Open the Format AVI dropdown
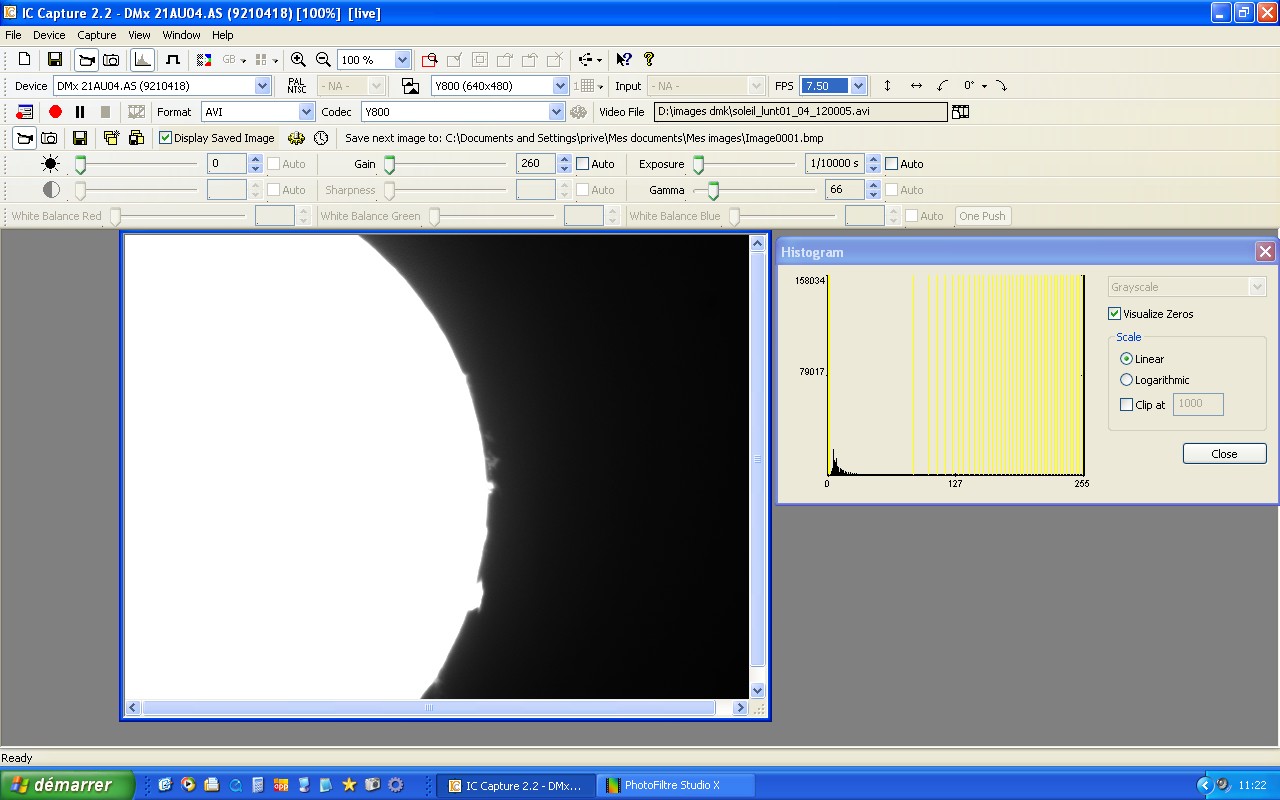Screen dimensions: 1280x800 (x=306, y=112)
